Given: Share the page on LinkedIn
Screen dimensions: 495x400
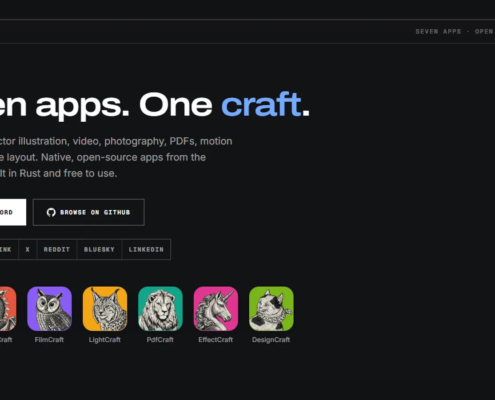Looking at the screenshot, I should (146, 249).
